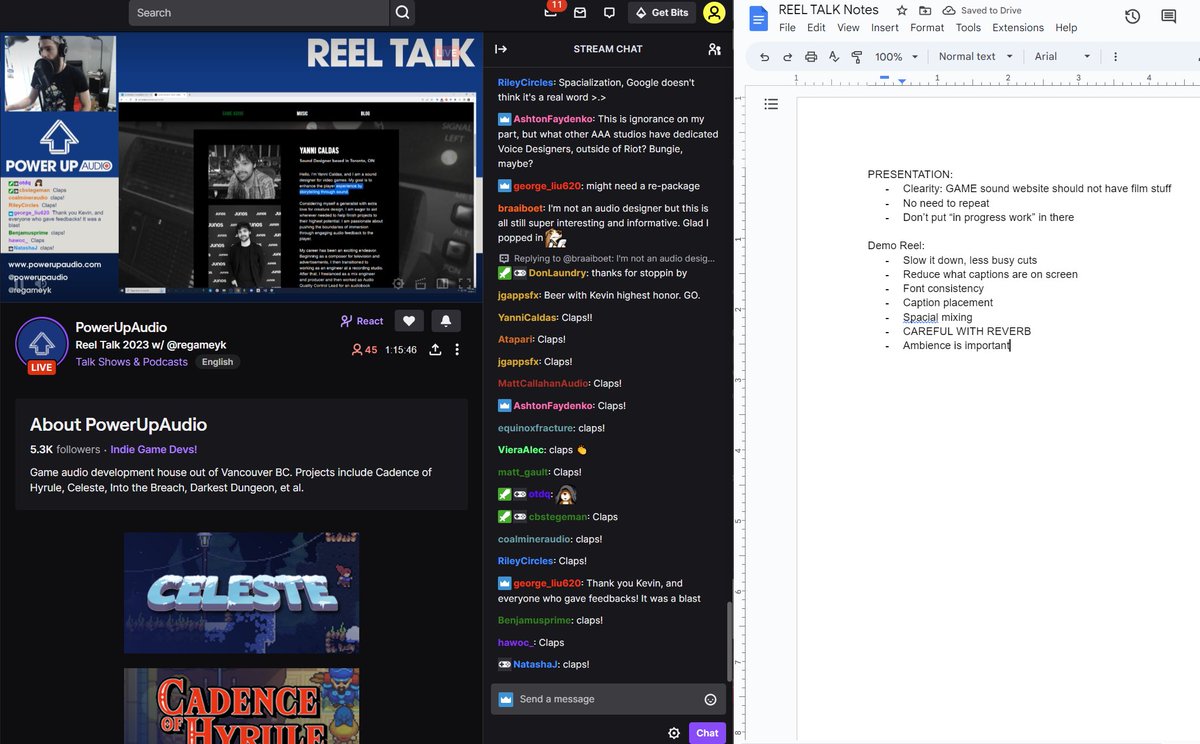The height and width of the screenshot is (744, 1200).
Task: Open the 100% zoom dropdown
Action: click(x=896, y=57)
